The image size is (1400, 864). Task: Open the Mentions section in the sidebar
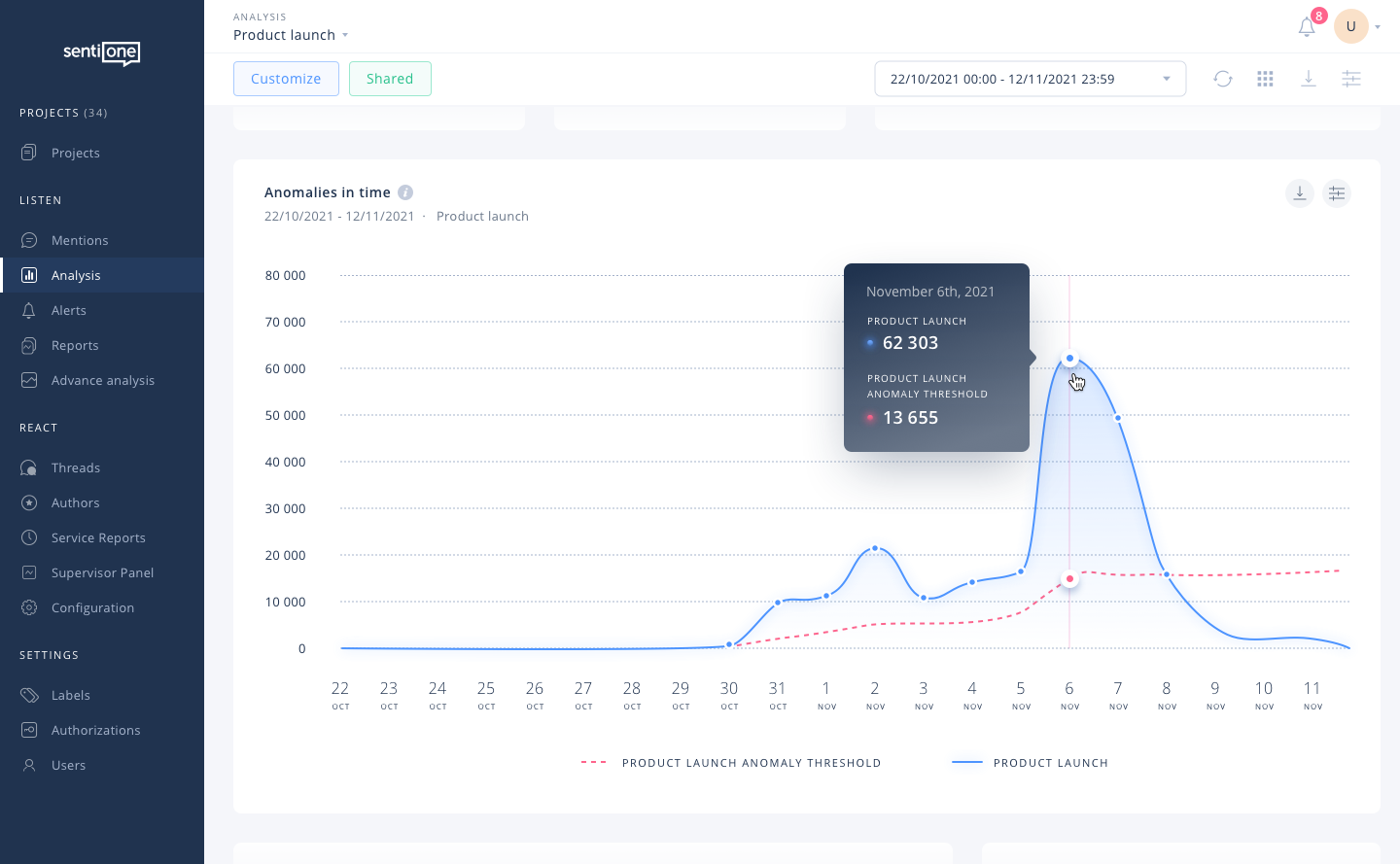(x=78, y=240)
